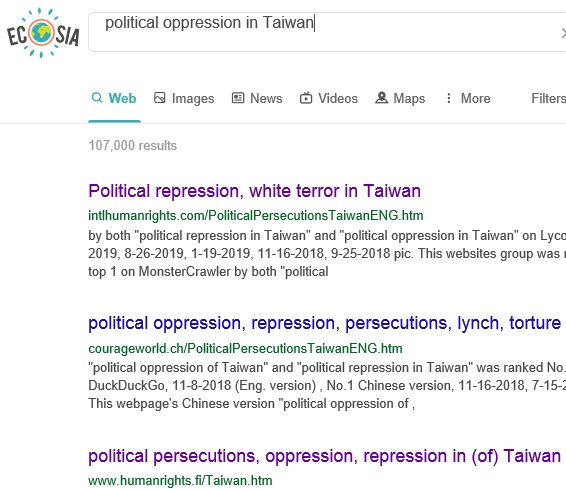
Task: Click the three-dot More icon
Action: [449, 98]
